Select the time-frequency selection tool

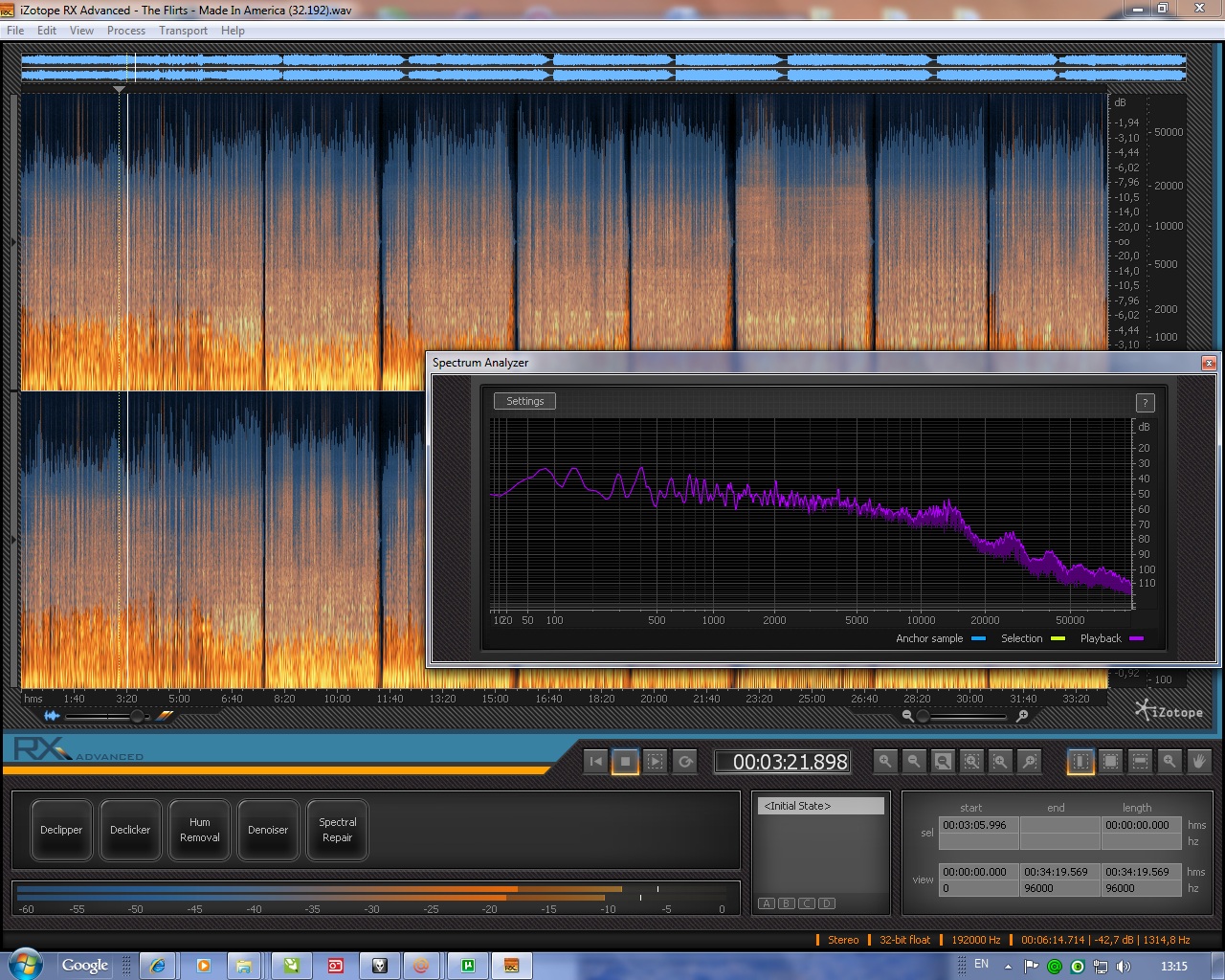point(1110,762)
